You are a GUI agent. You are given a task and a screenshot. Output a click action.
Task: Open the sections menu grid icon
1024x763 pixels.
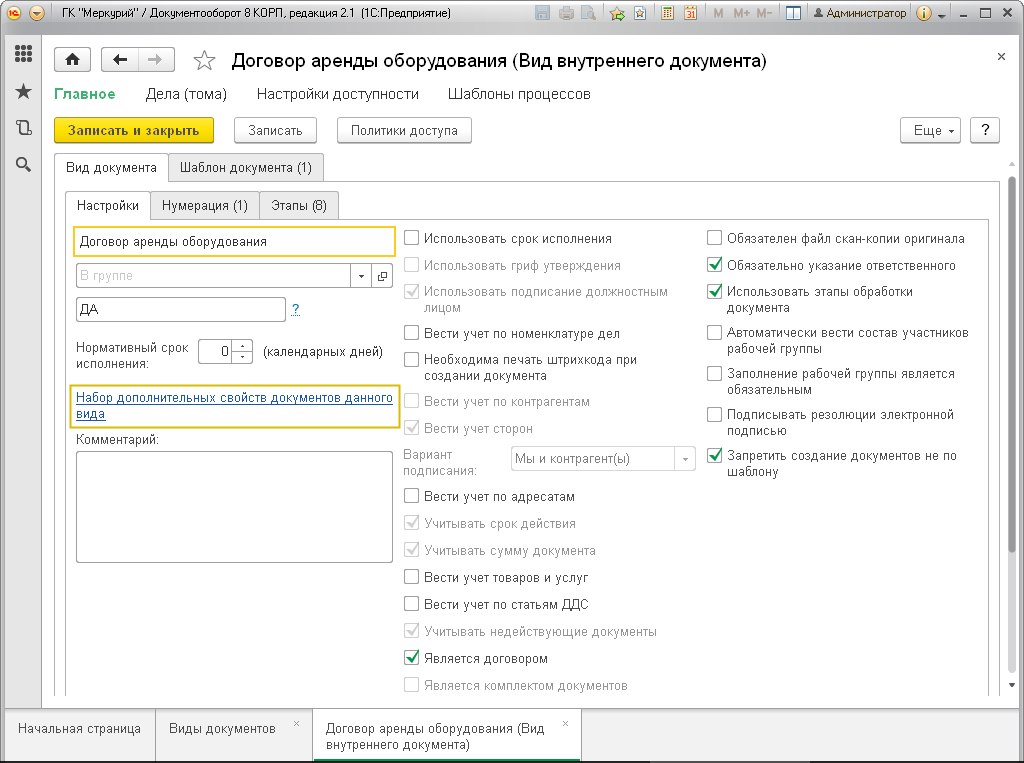(x=24, y=54)
